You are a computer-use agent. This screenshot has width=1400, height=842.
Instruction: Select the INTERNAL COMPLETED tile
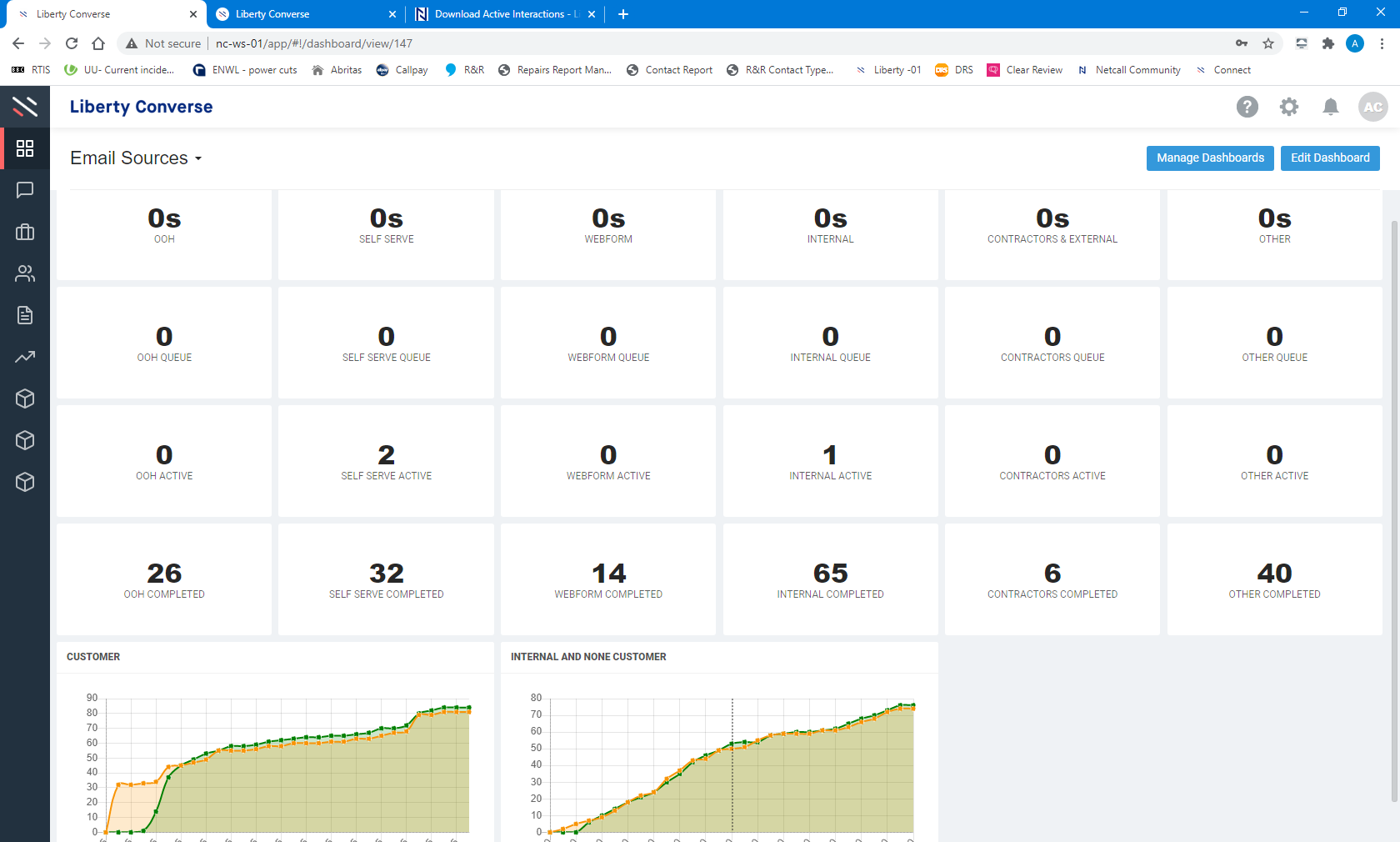(831, 579)
